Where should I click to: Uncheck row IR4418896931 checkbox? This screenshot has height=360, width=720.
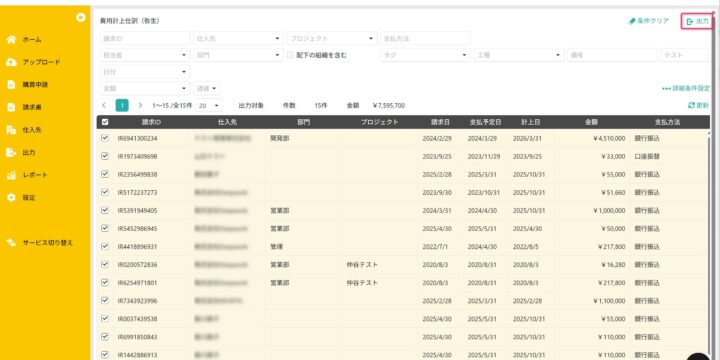point(105,246)
